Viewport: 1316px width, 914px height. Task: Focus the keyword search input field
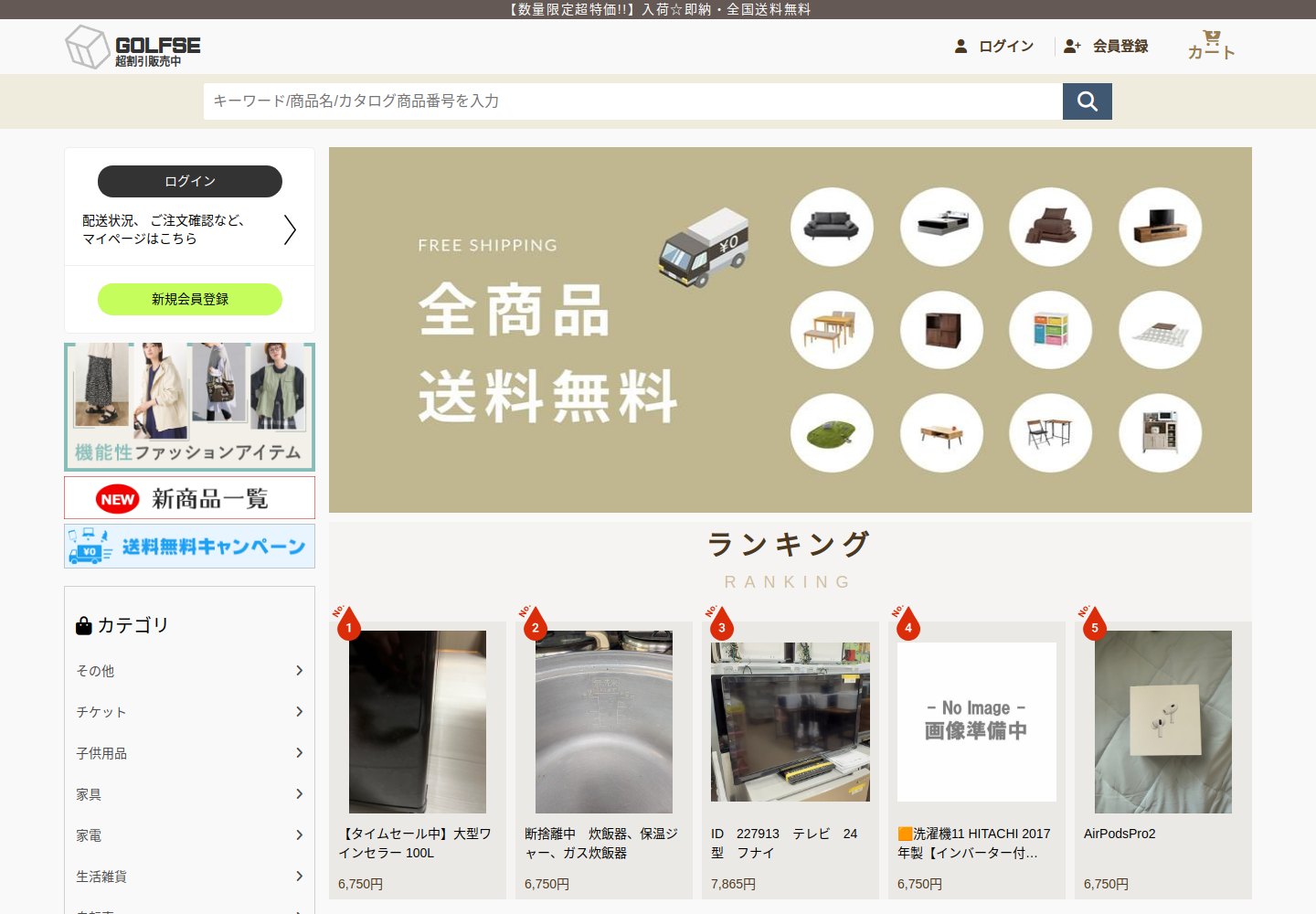click(x=633, y=101)
